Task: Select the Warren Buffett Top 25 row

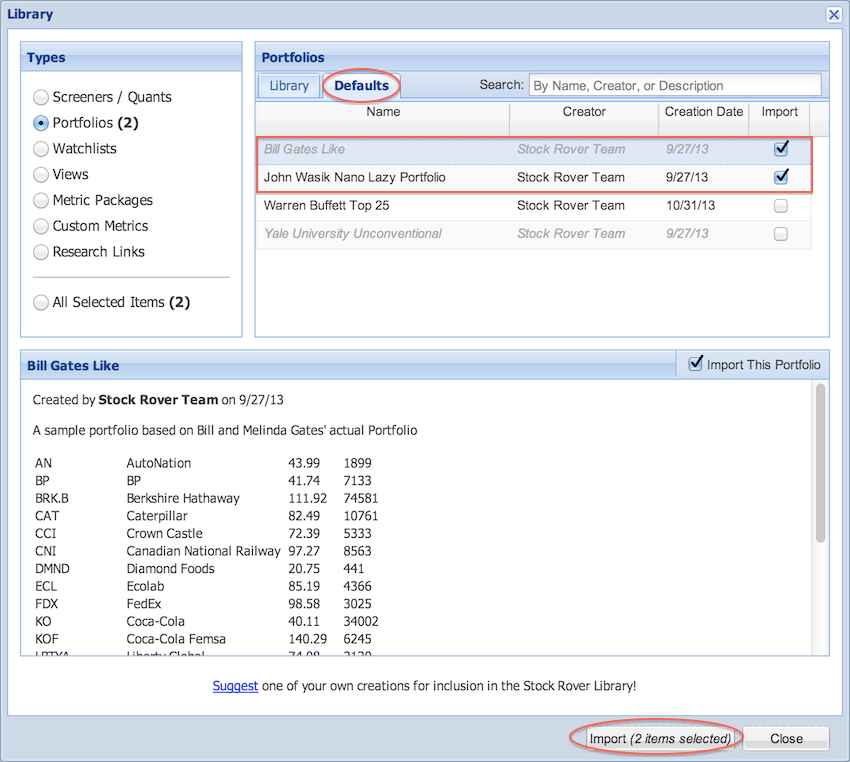Action: coord(534,206)
